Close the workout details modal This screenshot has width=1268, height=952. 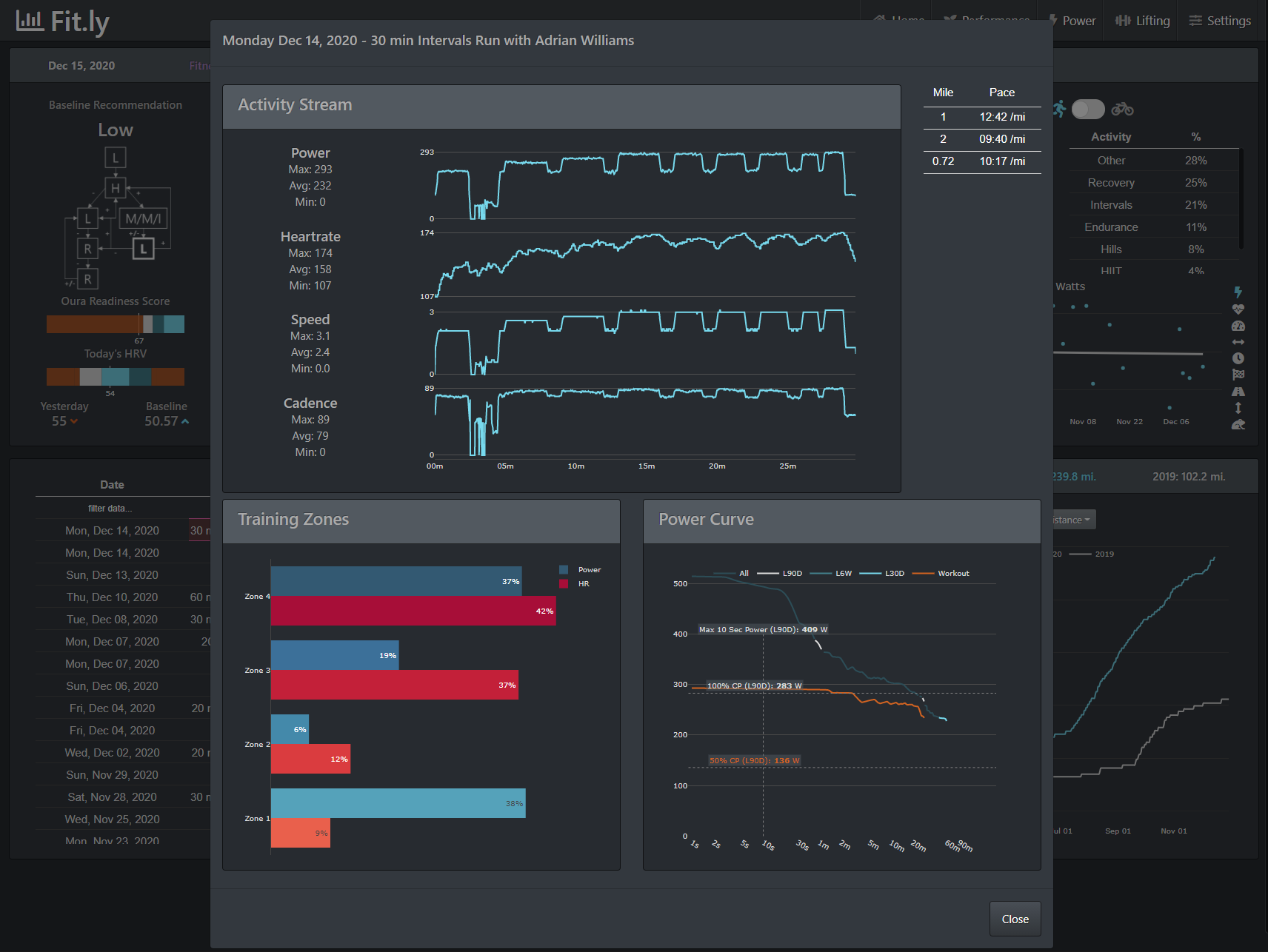point(1015,919)
